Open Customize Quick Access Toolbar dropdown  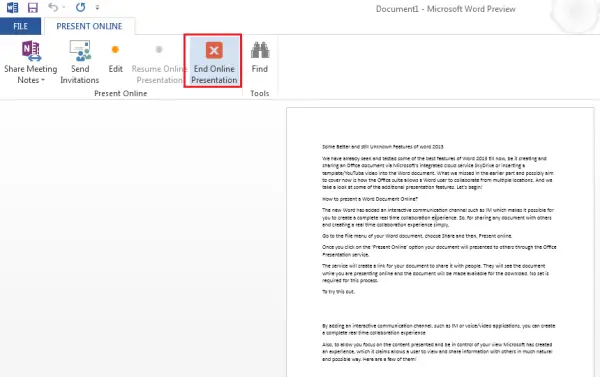pyautogui.click(x=97, y=8)
